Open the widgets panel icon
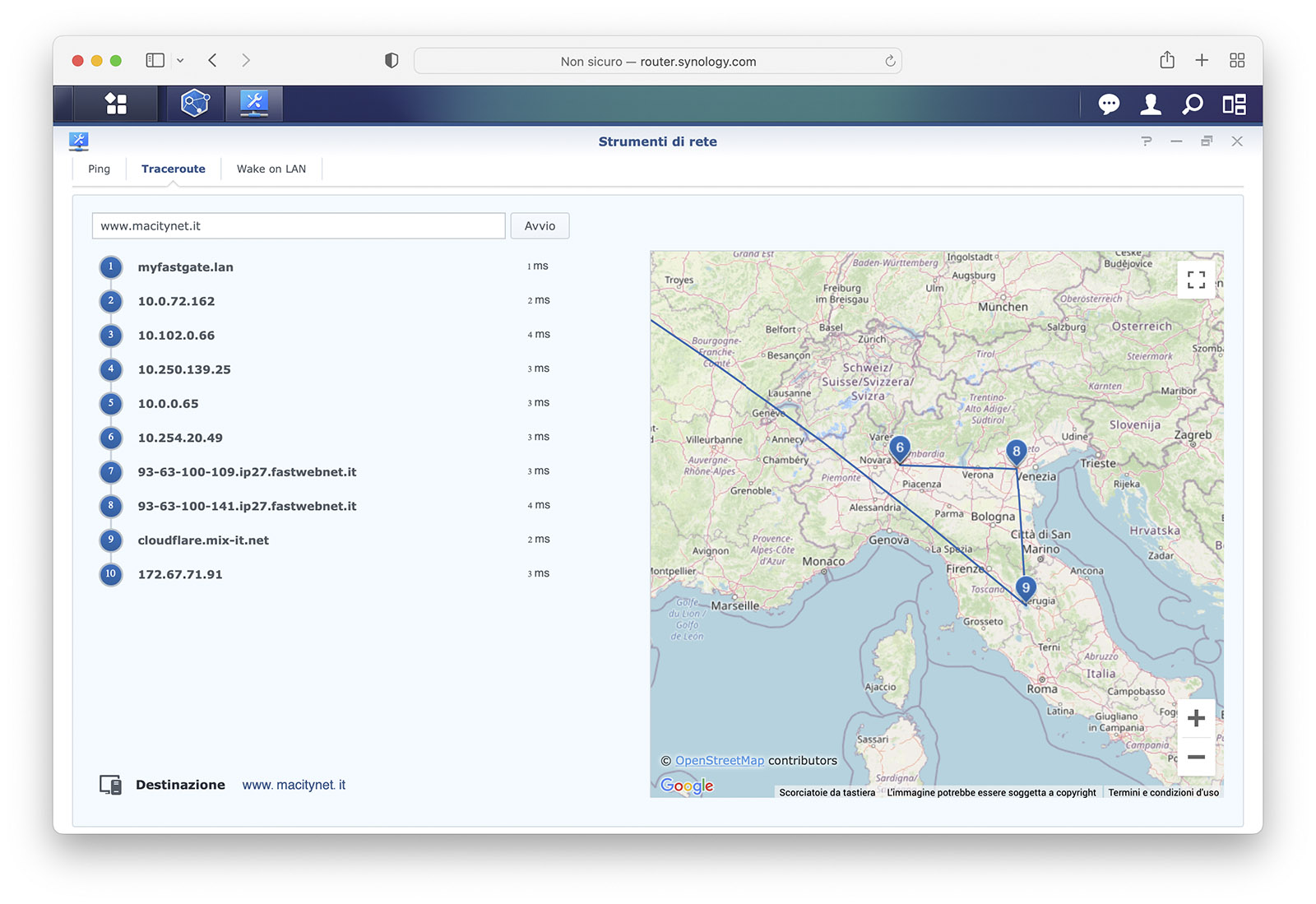This screenshot has width=1316, height=904. pos(1234,104)
